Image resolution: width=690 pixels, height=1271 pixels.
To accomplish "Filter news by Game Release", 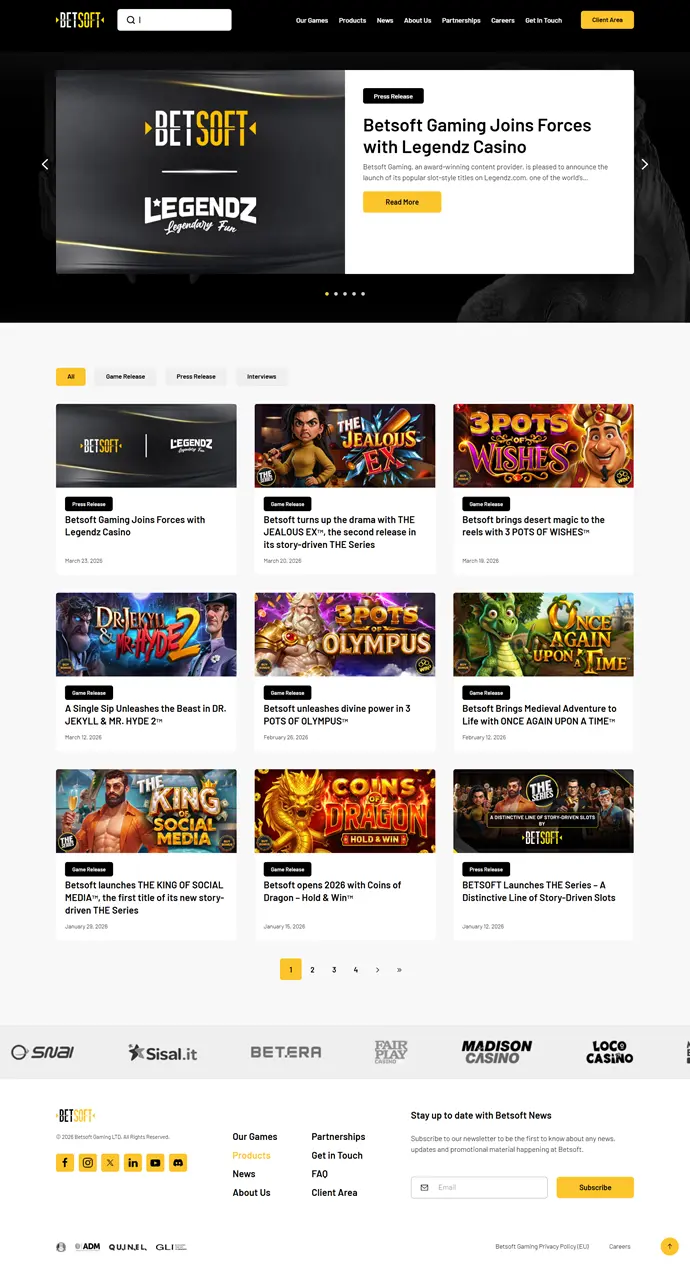I will pos(126,377).
